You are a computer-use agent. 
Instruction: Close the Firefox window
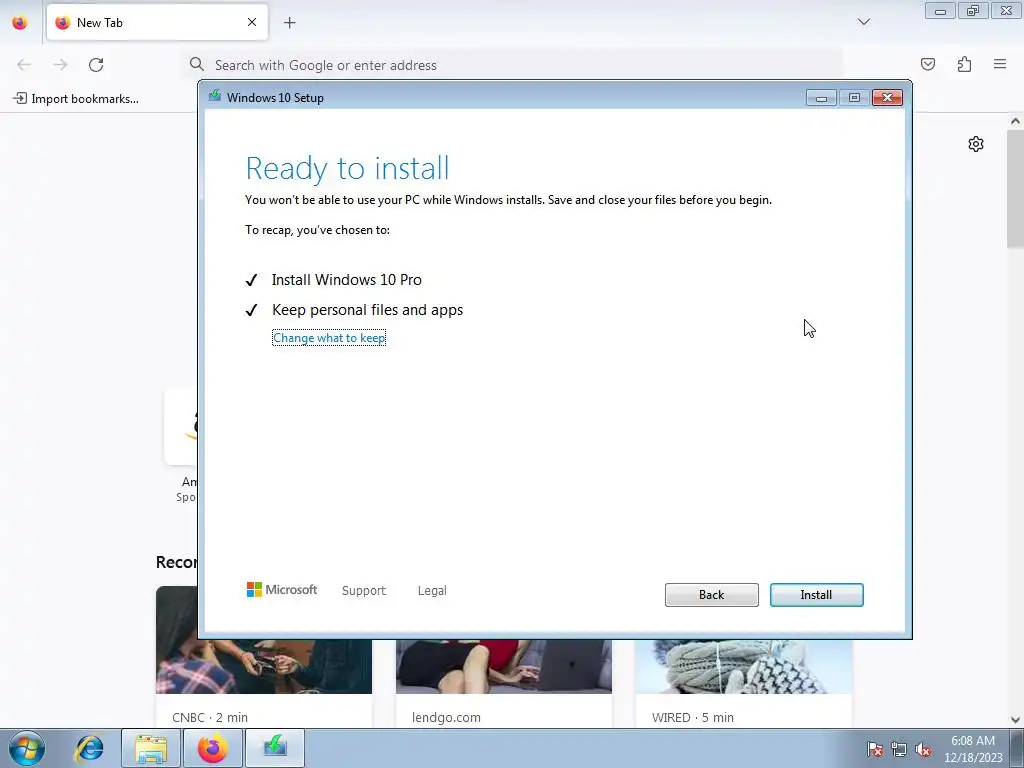click(x=1006, y=10)
